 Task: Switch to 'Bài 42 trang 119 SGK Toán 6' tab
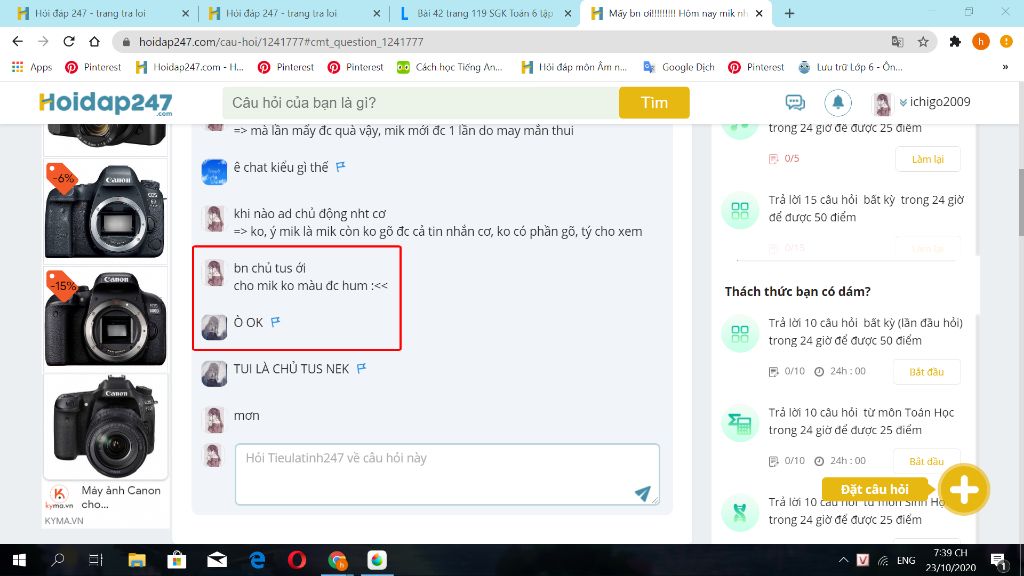tap(485, 13)
